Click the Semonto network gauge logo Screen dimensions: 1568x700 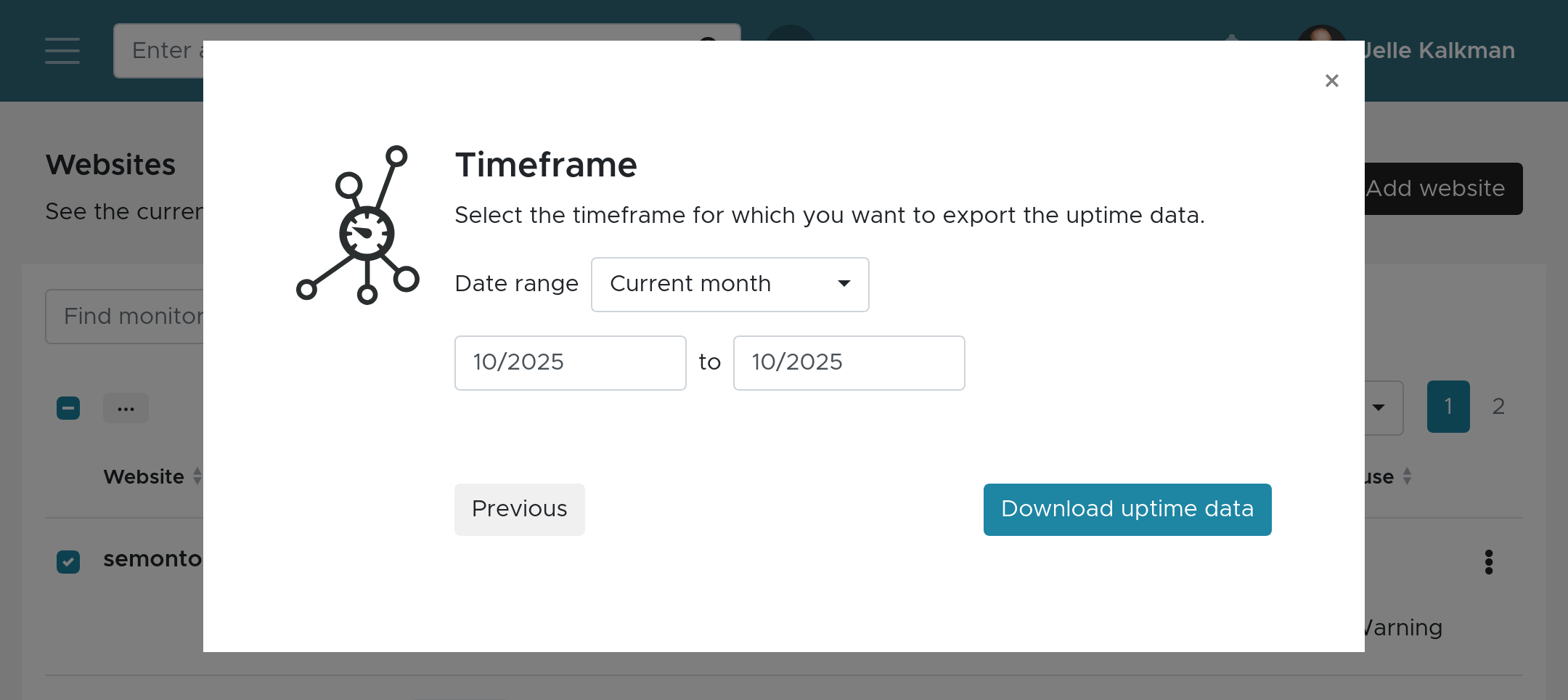click(x=359, y=225)
